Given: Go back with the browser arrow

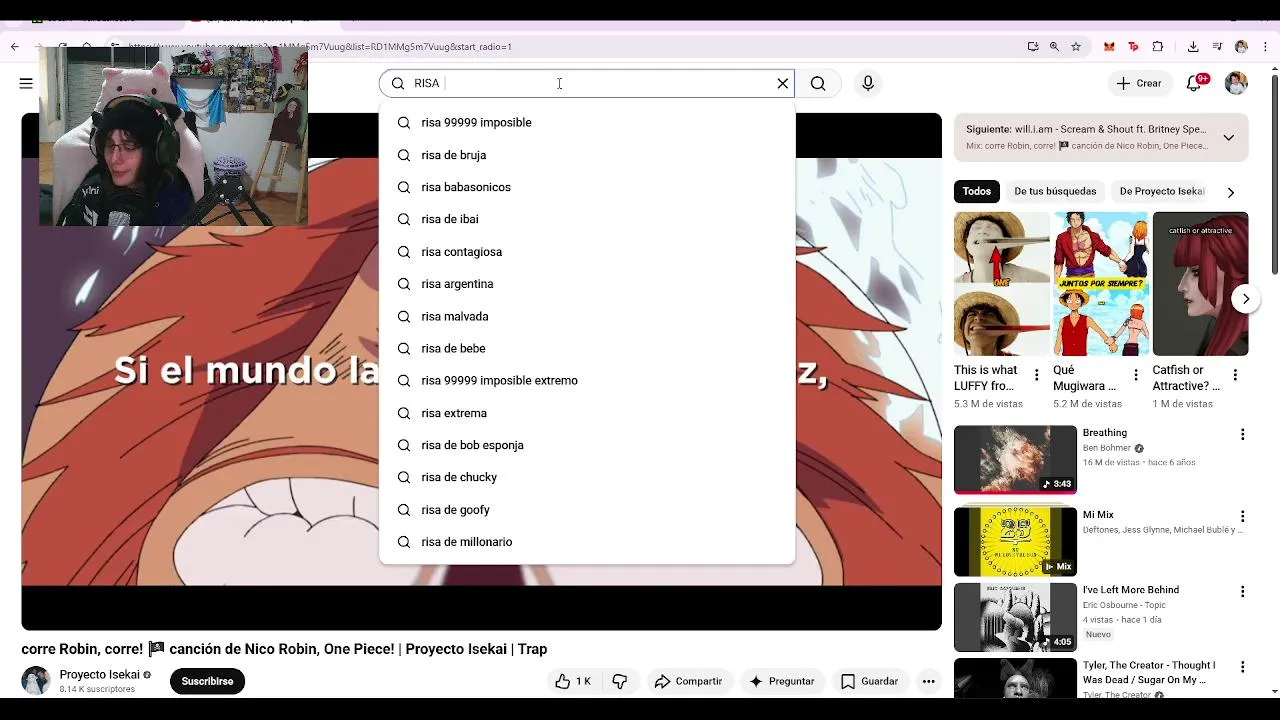Looking at the screenshot, I should click(x=15, y=46).
